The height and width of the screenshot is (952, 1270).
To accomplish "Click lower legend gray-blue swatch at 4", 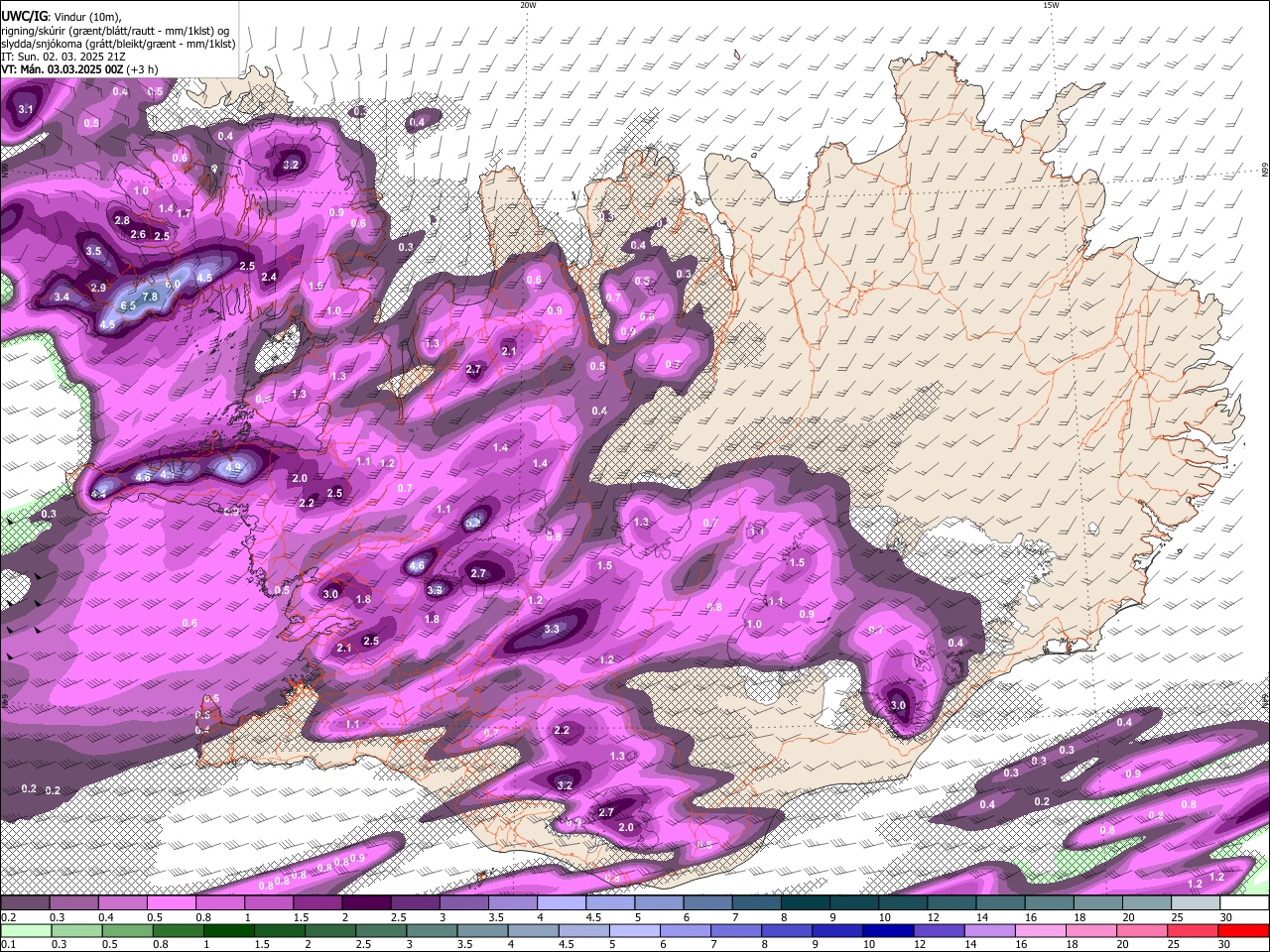I will point(532,930).
